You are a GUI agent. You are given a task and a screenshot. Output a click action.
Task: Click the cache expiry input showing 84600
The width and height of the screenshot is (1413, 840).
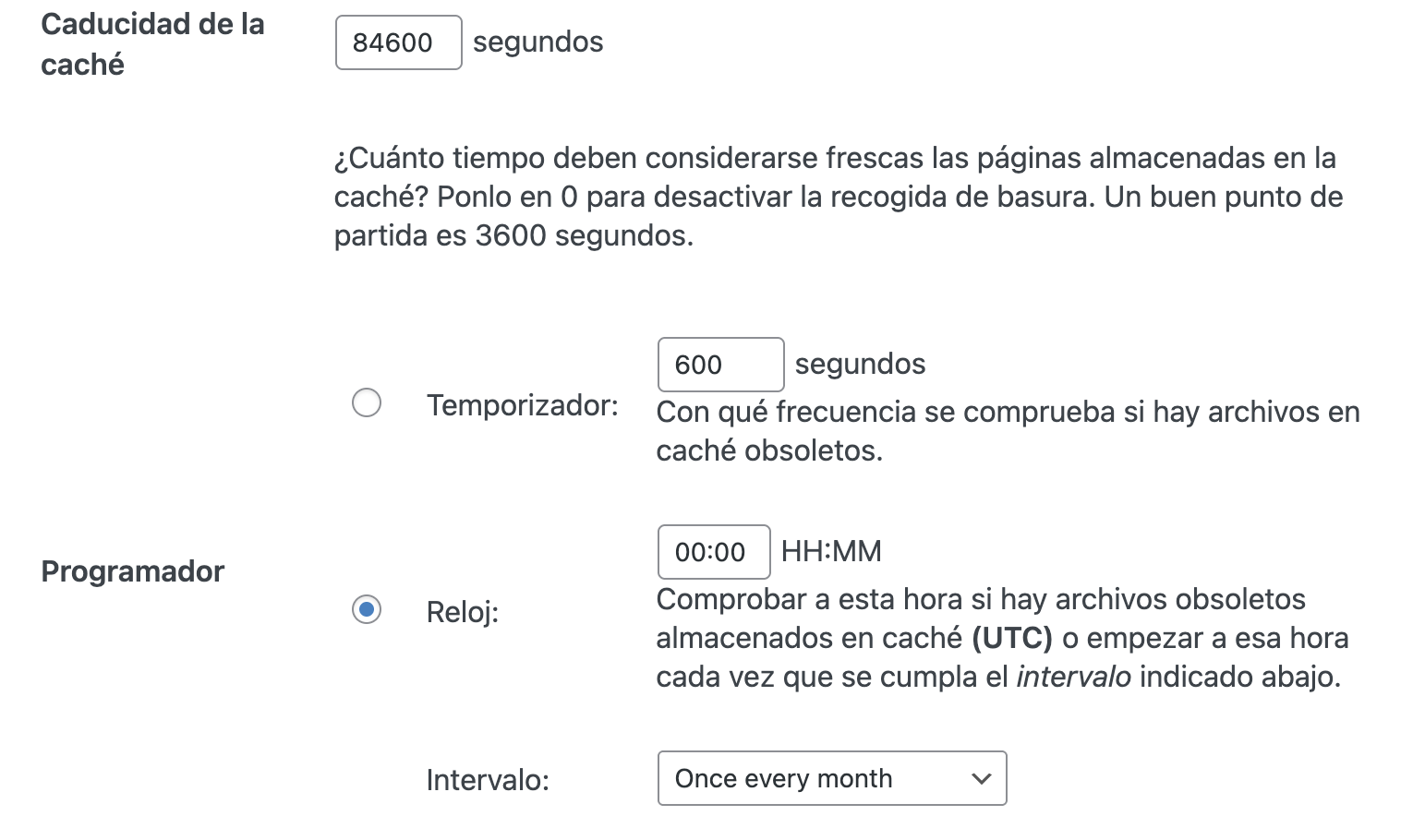pos(398,42)
